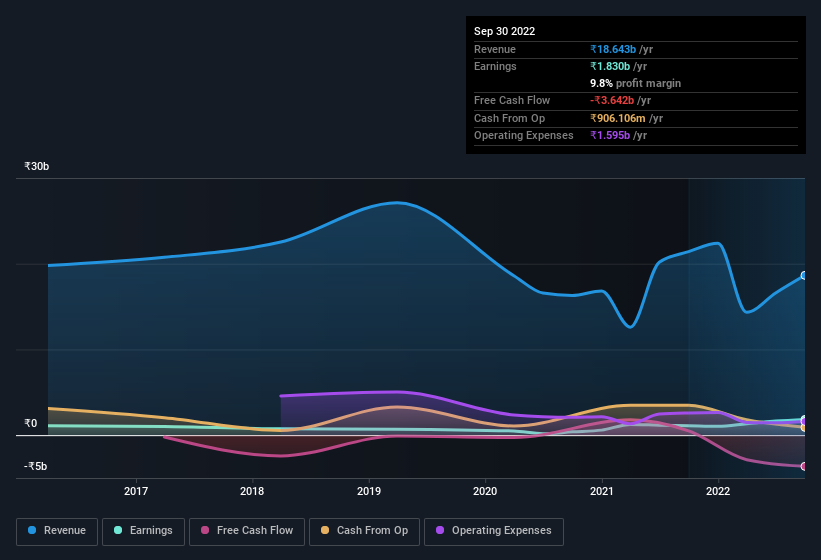
Task: Click the -₹3.642b Free Cash Flow value
Action: tap(612, 100)
